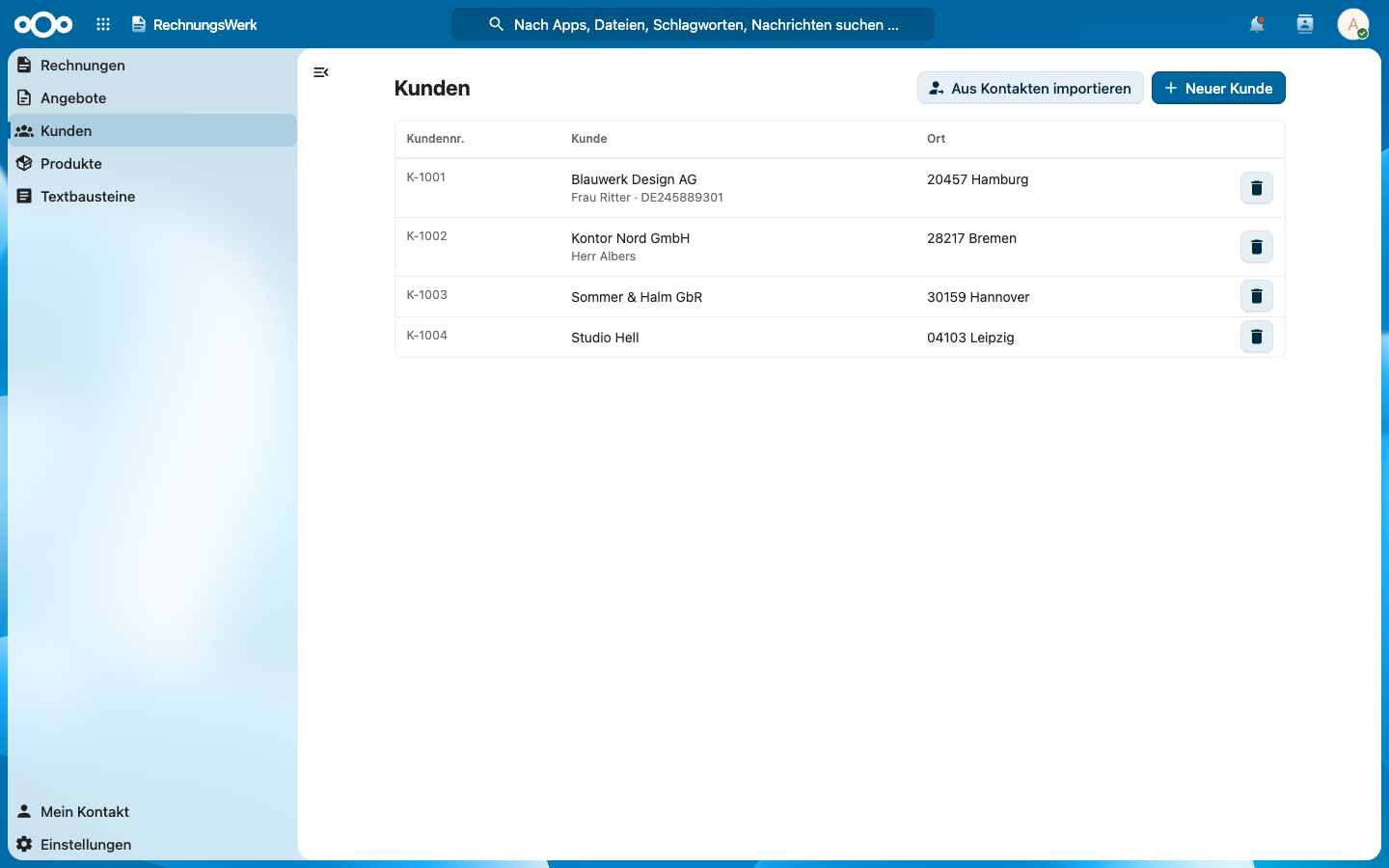Click customer number K-1003
Screen dimensions: 1389x868
click(426, 295)
